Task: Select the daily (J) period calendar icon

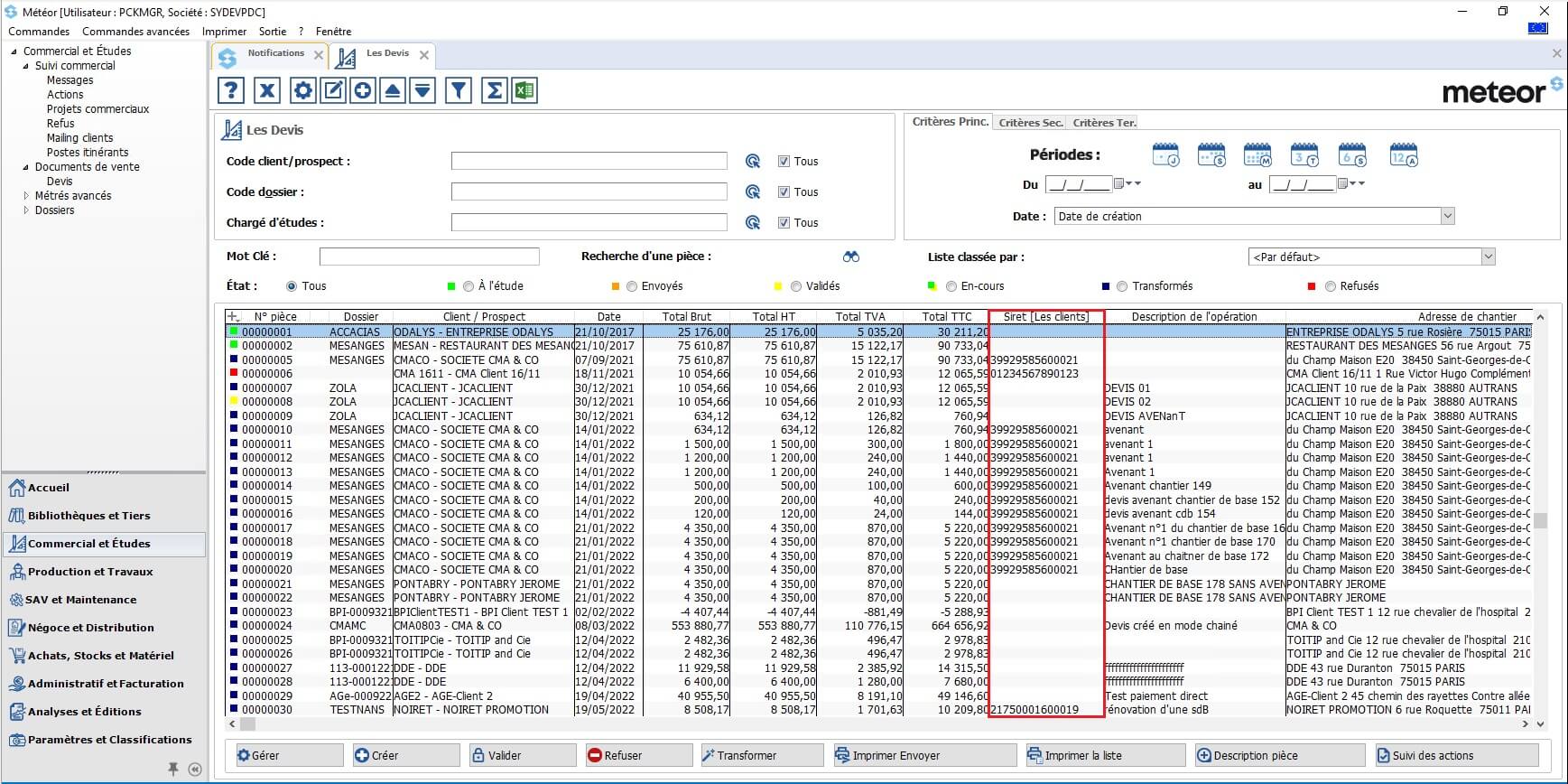Action: click(x=1166, y=155)
